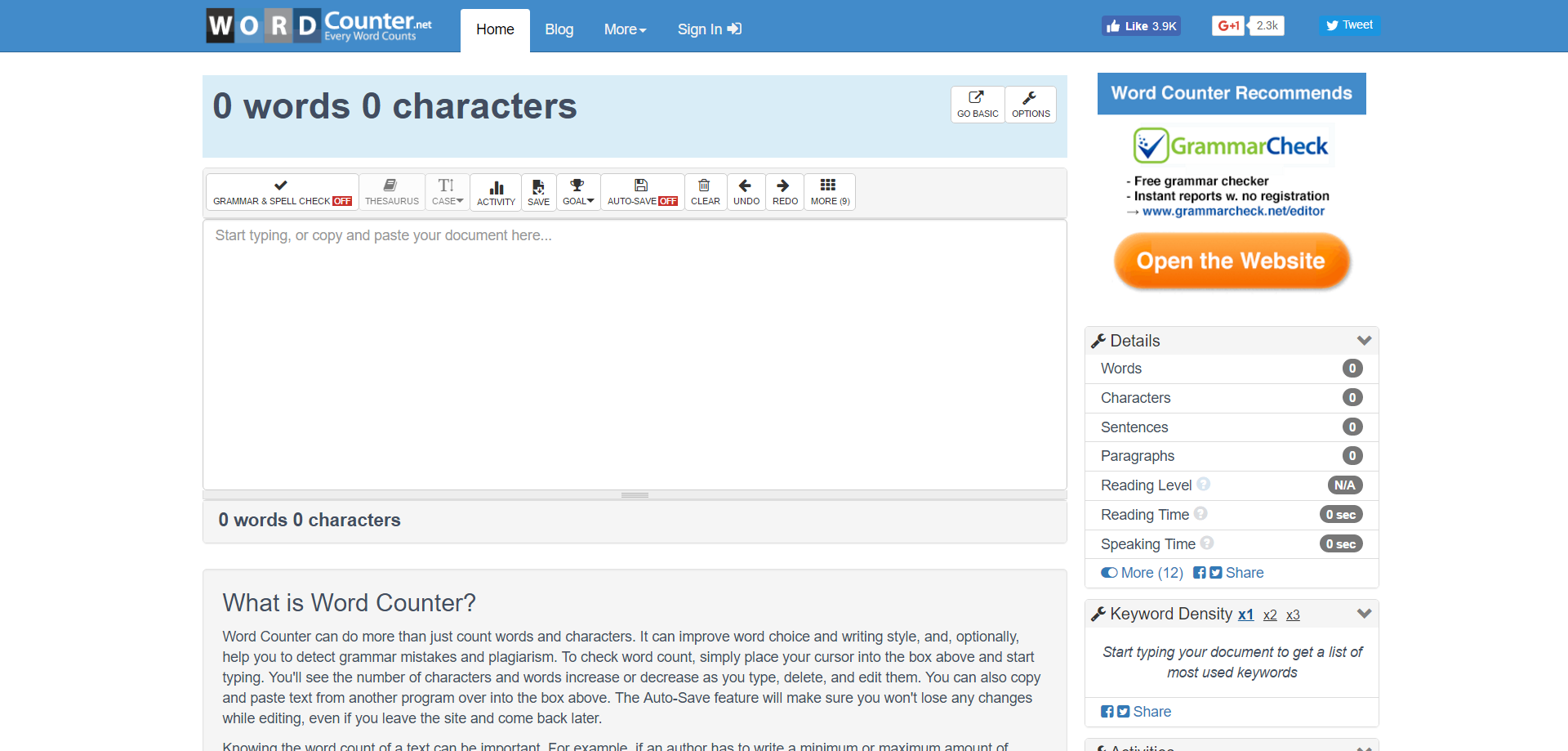Click the Speaking Time help icon
The image size is (1568, 751).
click(x=1207, y=543)
